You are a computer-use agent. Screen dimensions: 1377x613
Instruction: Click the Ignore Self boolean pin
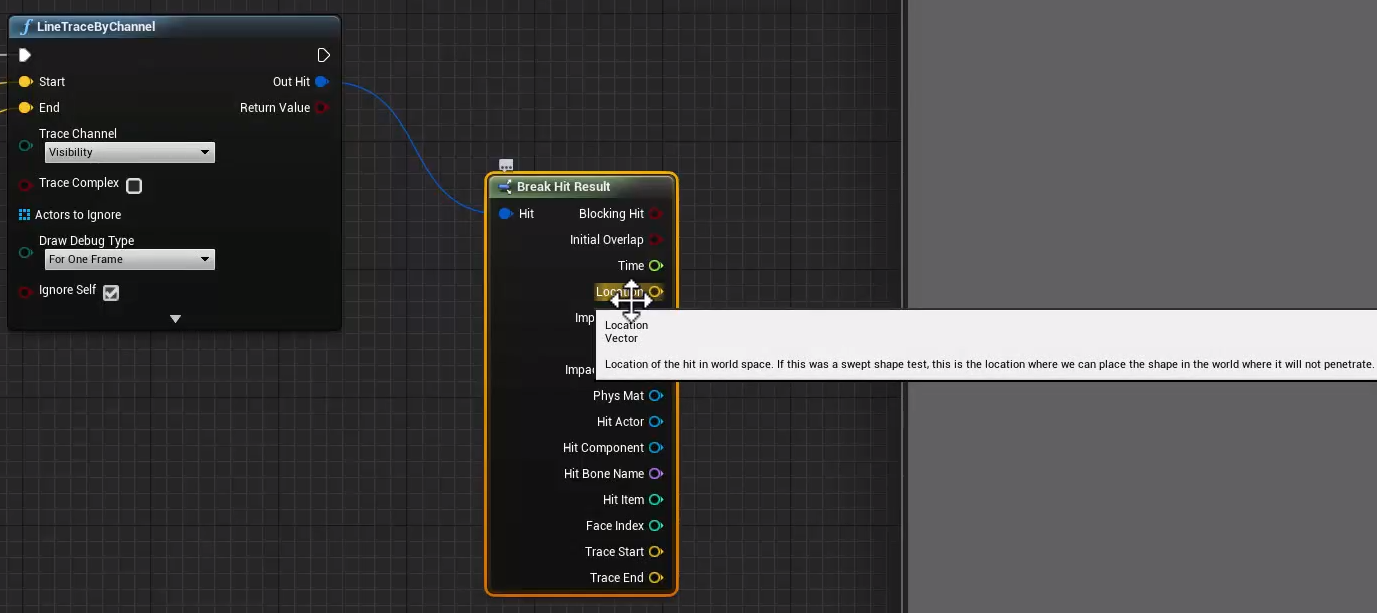(x=25, y=292)
